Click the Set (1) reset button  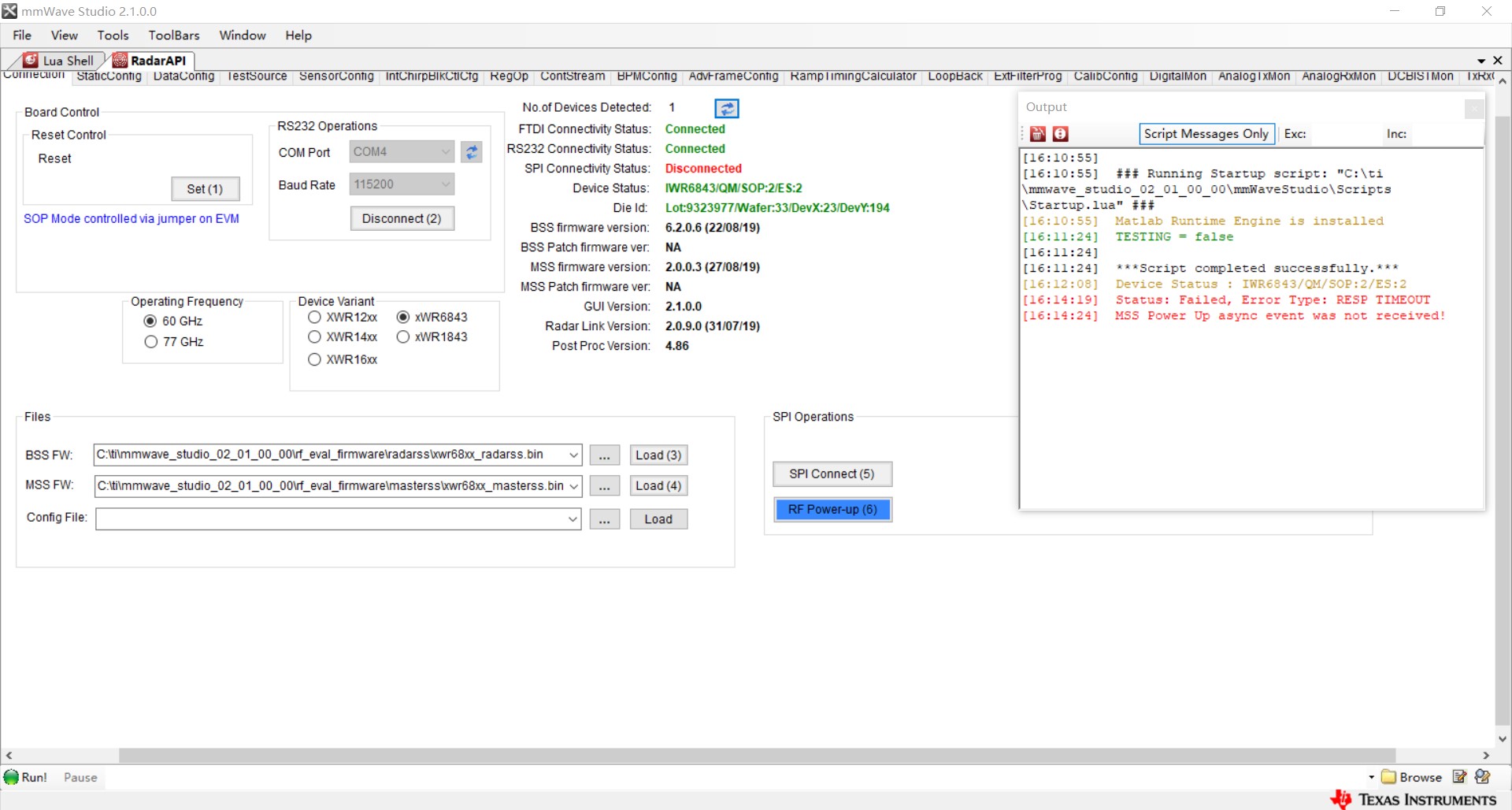pyautogui.click(x=205, y=189)
